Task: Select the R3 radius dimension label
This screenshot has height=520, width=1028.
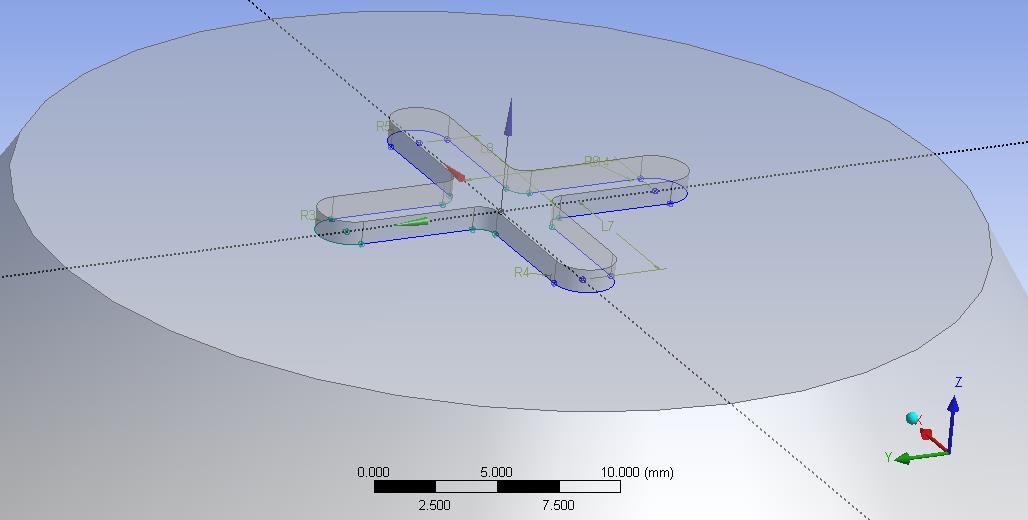Action: 307,215
